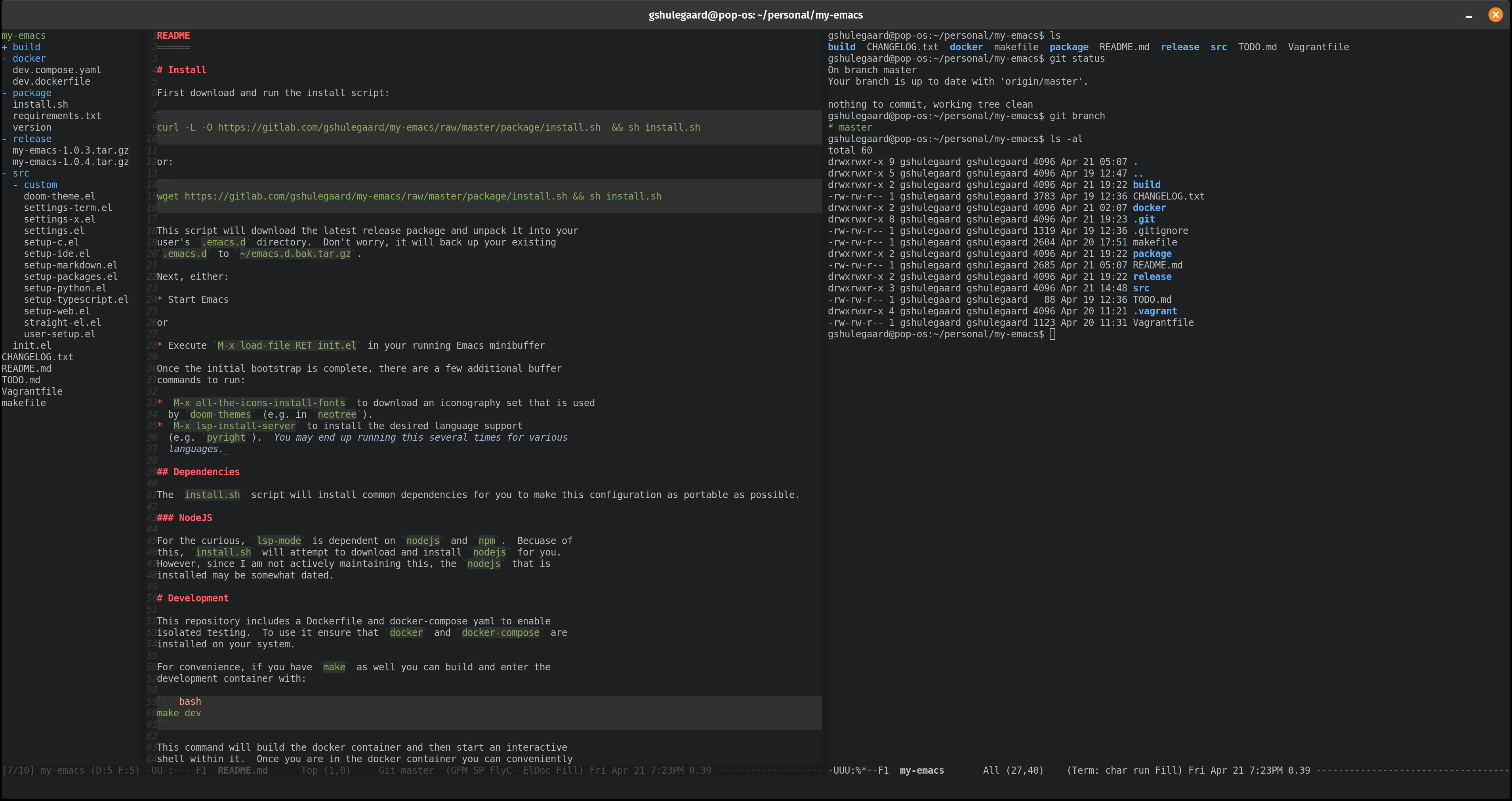
Task: Select my-emacs-1.0.3.tar.gz in the tree
Action: click(x=71, y=150)
